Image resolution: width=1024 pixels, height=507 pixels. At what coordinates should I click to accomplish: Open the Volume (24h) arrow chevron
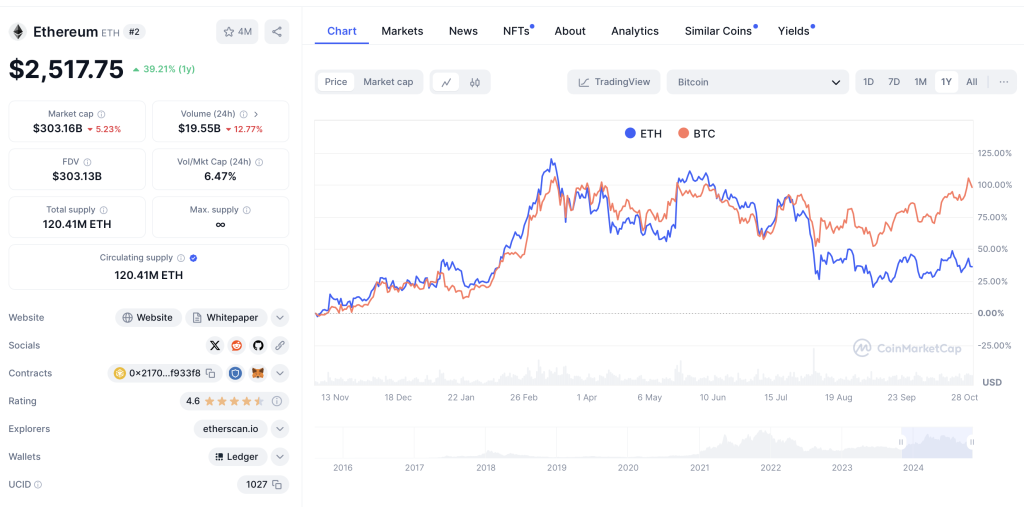point(256,114)
